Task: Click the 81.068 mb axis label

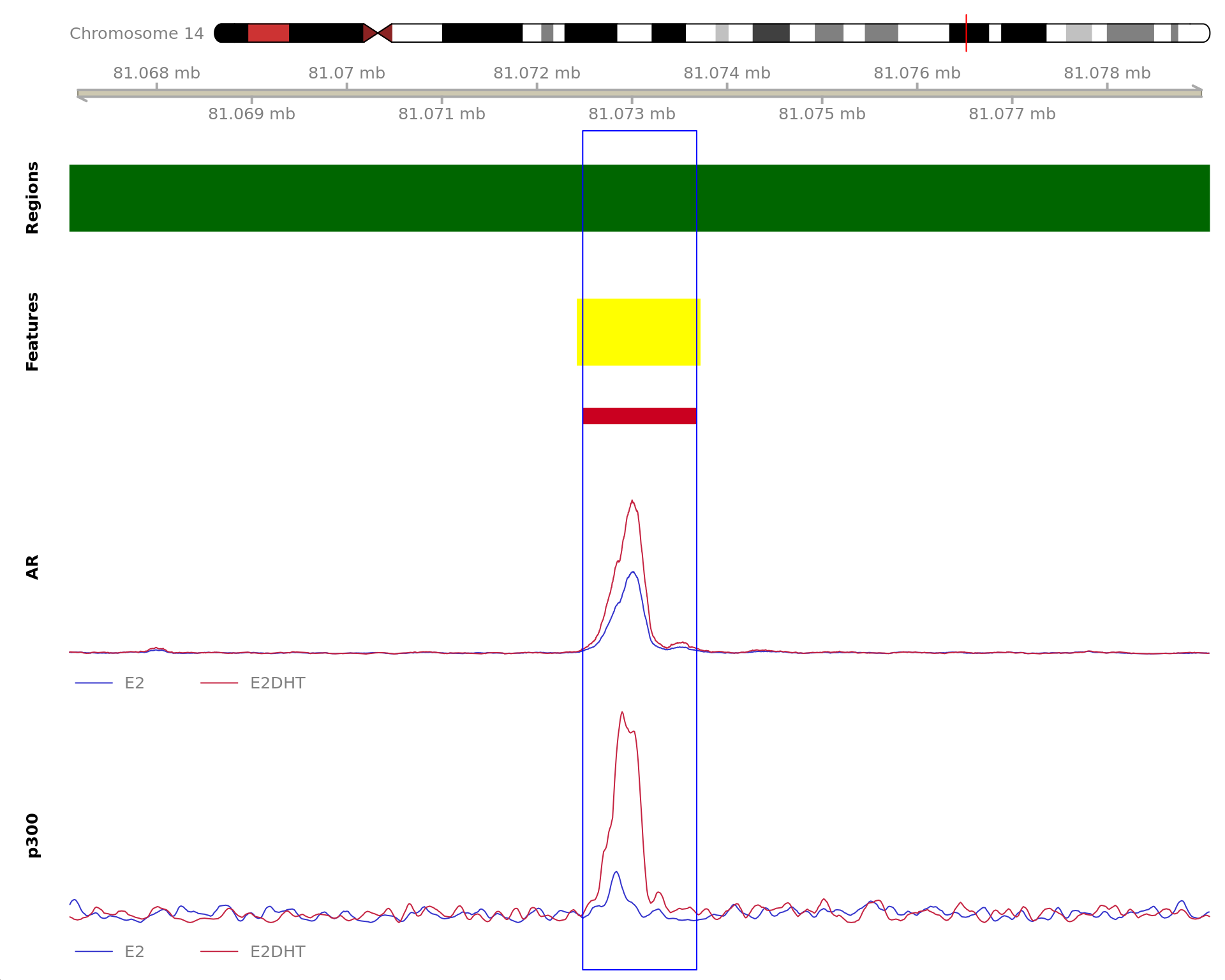Action: [x=156, y=73]
